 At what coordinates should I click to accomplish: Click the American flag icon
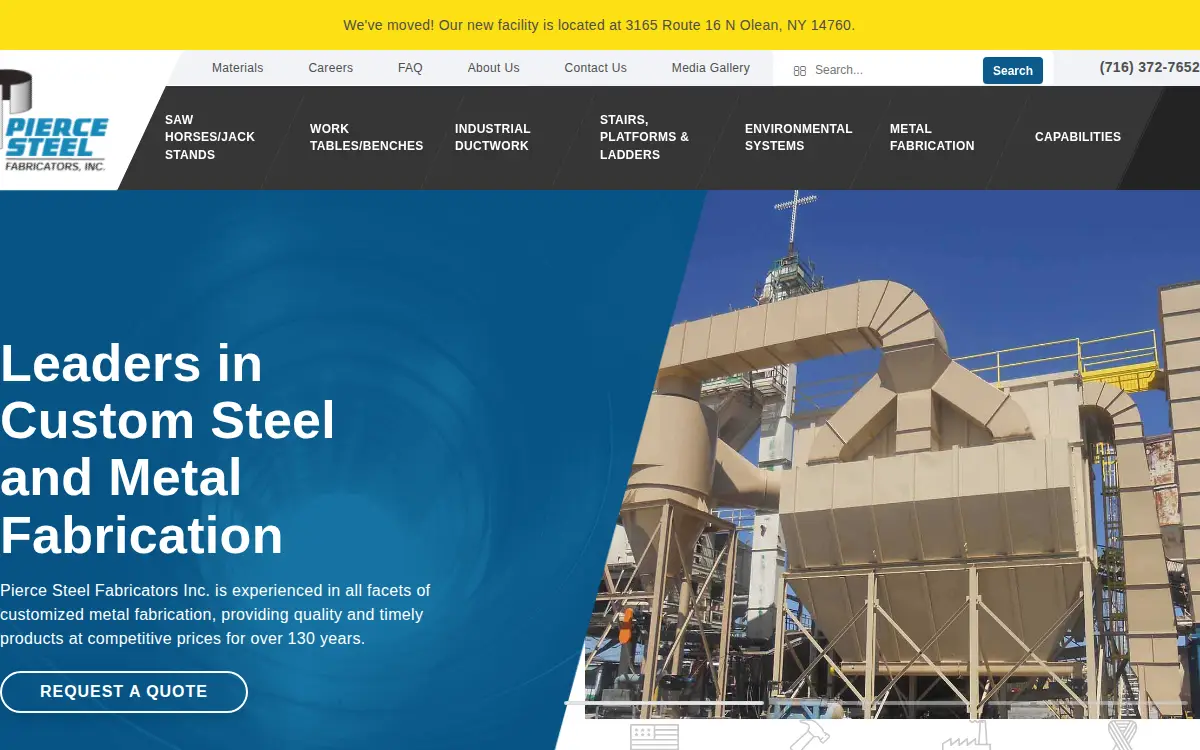pos(654,737)
